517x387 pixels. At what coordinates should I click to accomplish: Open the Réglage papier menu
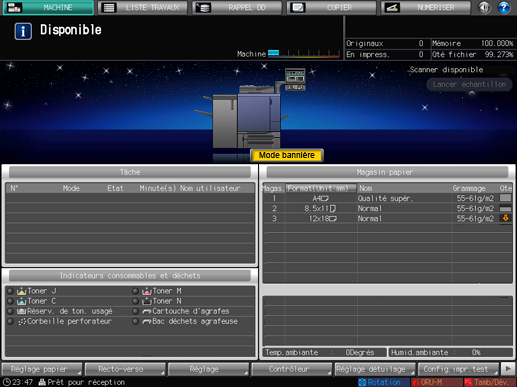(42, 369)
